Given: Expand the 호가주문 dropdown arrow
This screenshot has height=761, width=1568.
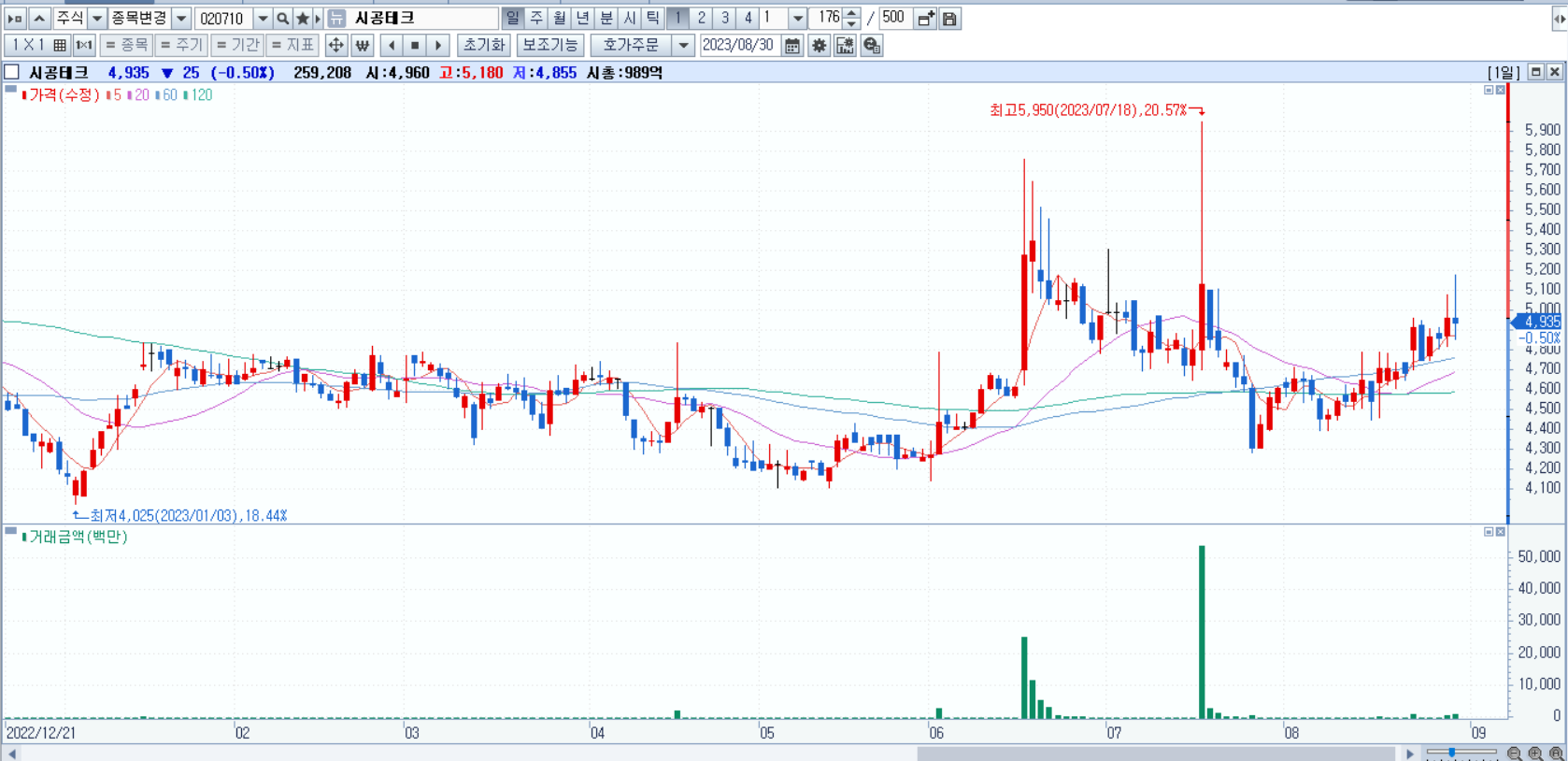Looking at the screenshot, I should (x=684, y=45).
